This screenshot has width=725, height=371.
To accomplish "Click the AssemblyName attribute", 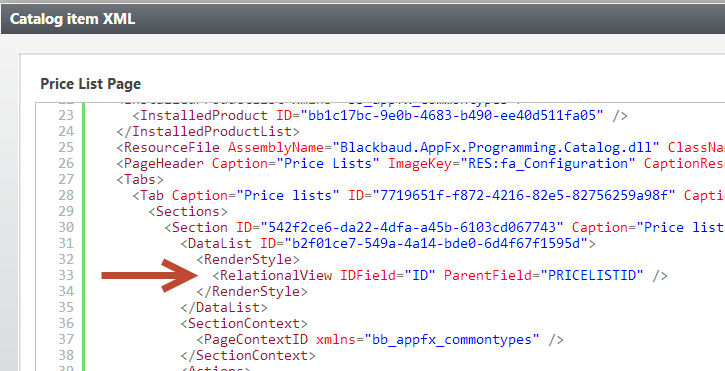I will tap(276, 147).
